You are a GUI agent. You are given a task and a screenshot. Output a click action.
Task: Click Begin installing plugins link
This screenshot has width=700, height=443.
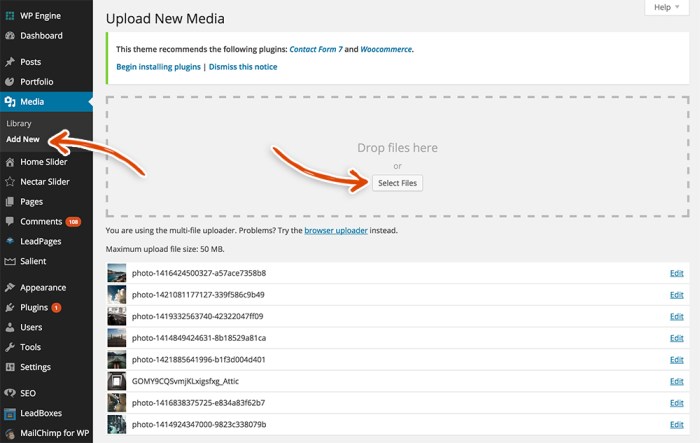pyautogui.click(x=158, y=67)
